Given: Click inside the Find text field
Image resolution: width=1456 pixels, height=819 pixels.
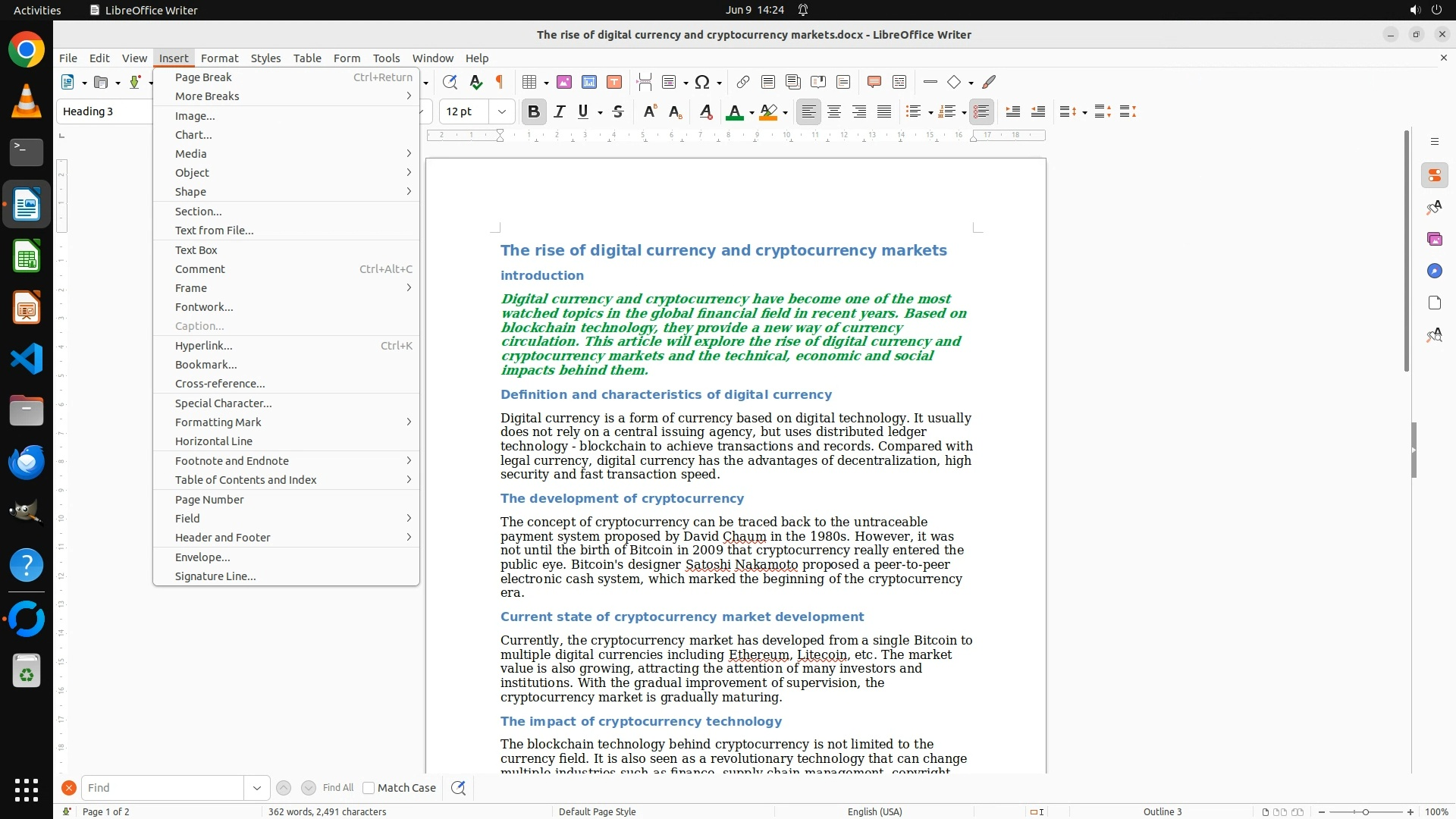Looking at the screenshot, I should (162, 788).
